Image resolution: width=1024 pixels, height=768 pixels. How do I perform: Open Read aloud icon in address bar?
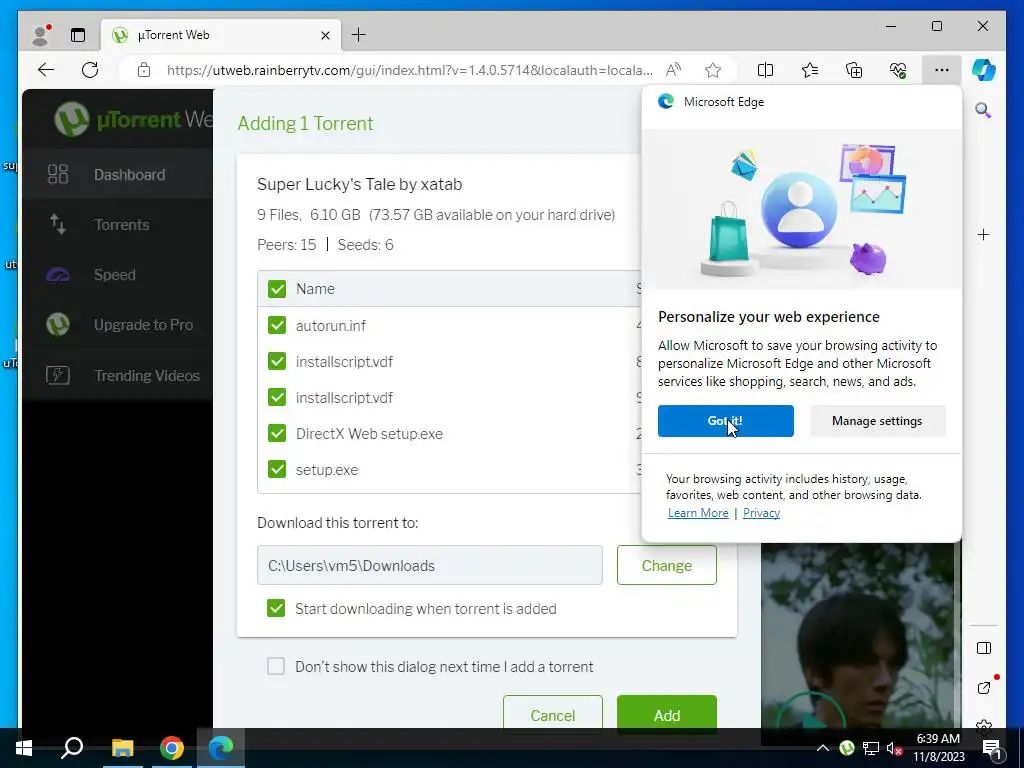673,70
